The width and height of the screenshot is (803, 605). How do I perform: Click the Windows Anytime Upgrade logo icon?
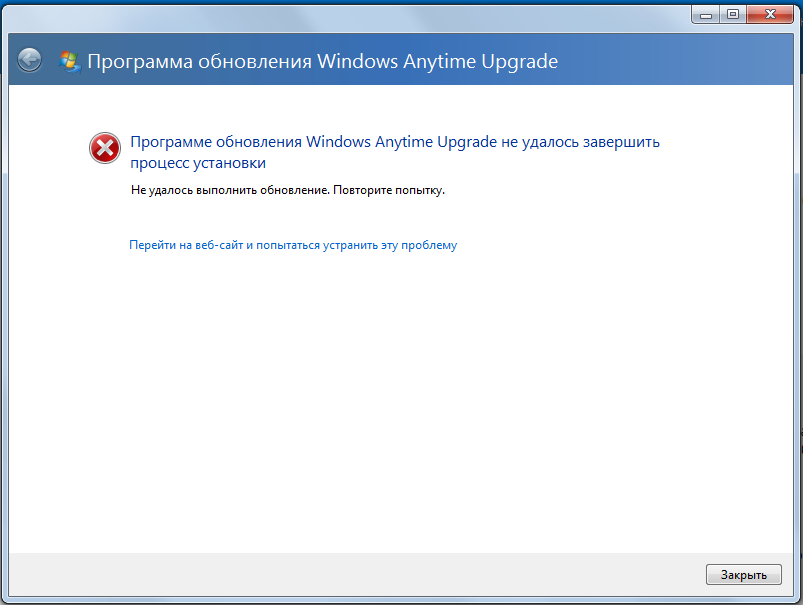click(69, 61)
